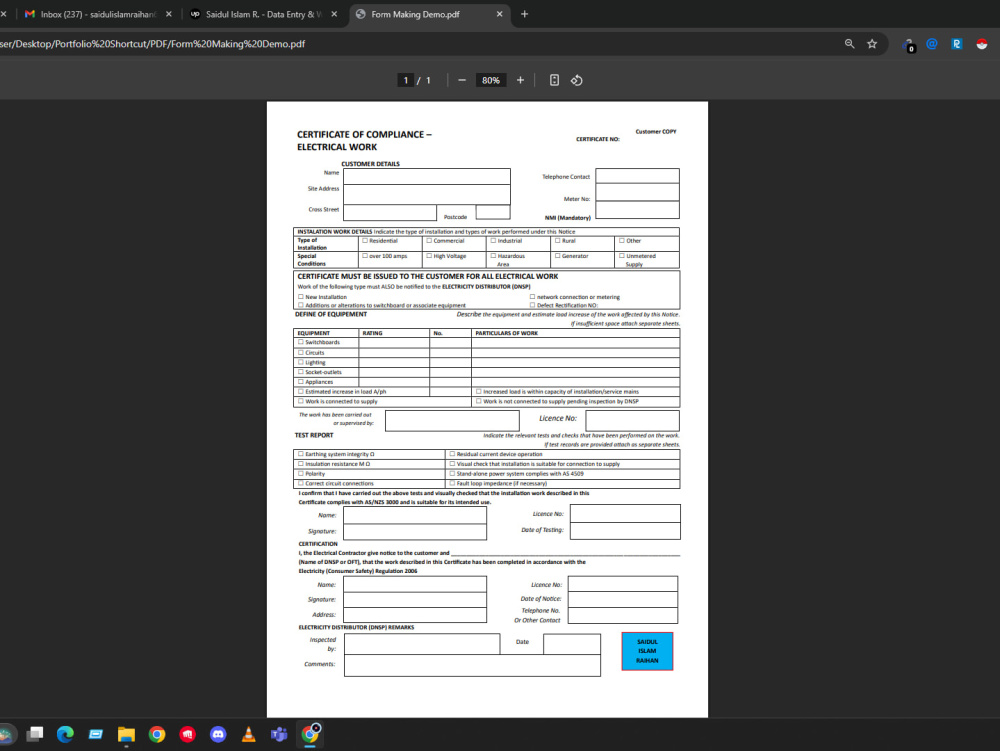
Task: Click the DNSP Comments input field
Action: 472,666
